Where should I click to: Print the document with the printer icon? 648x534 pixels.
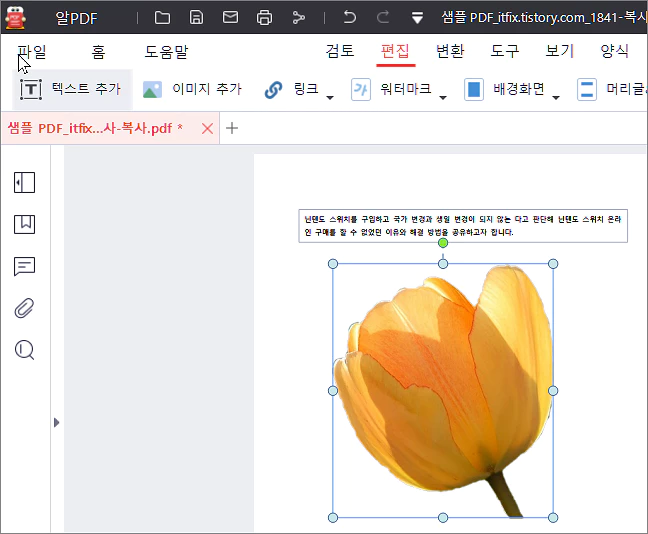click(264, 17)
